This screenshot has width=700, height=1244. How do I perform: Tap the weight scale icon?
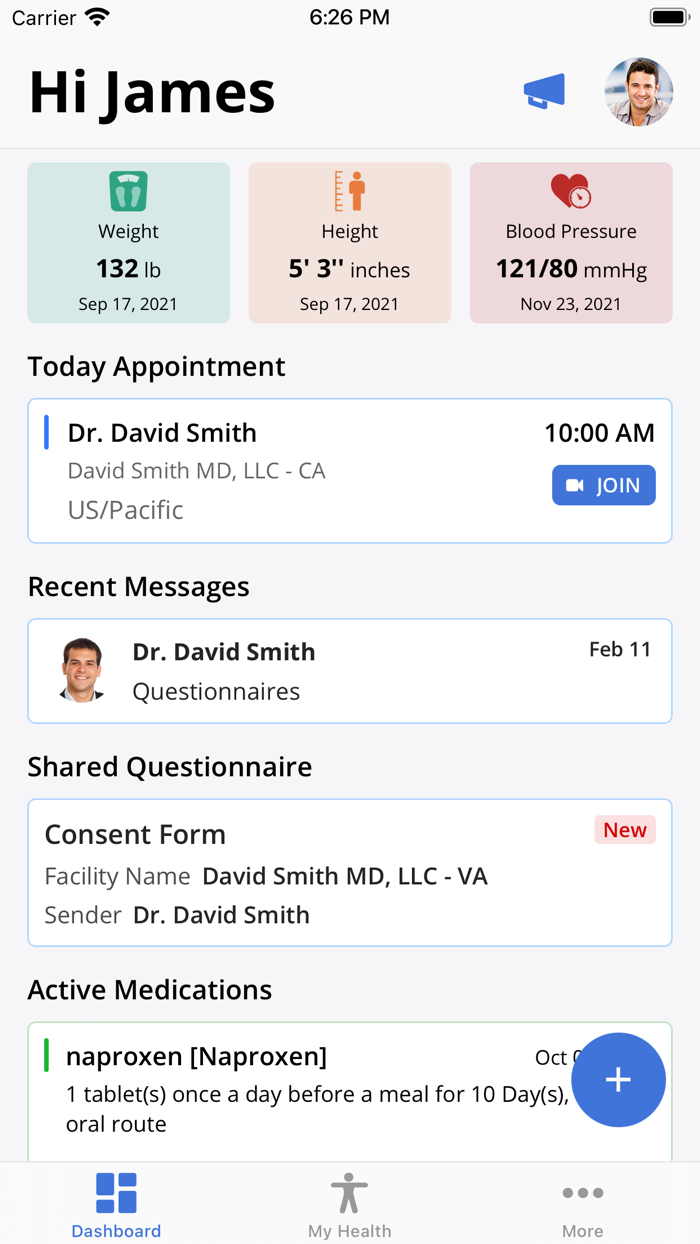point(128,191)
